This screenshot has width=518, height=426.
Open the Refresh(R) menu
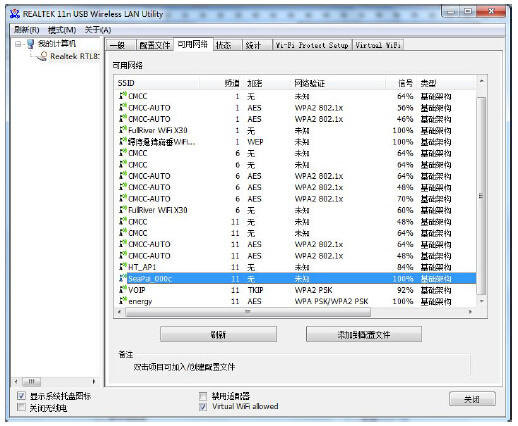pyautogui.click(x=27, y=30)
